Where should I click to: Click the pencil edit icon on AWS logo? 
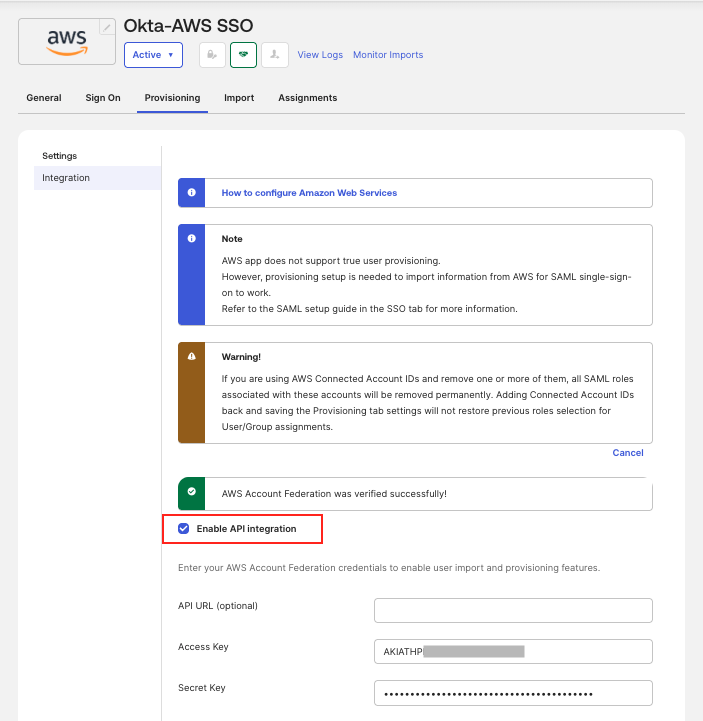tap(108, 27)
